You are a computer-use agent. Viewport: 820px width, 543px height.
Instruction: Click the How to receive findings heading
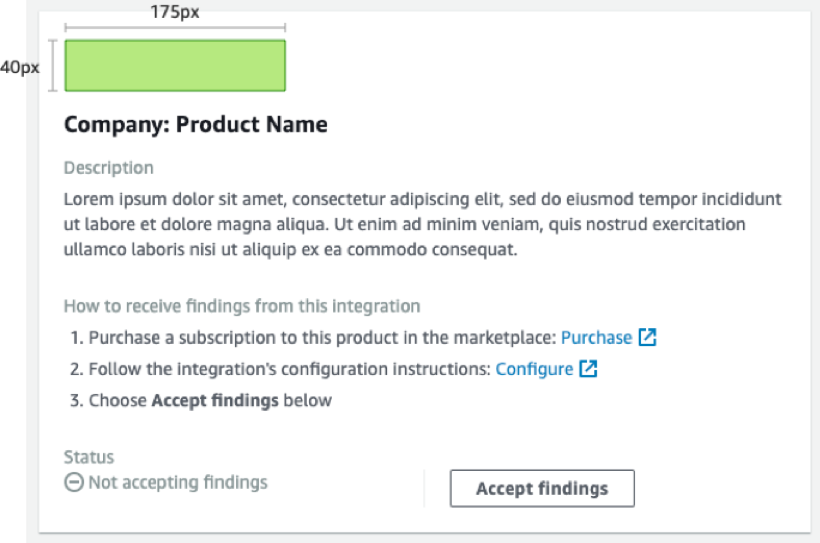coord(242,306)
